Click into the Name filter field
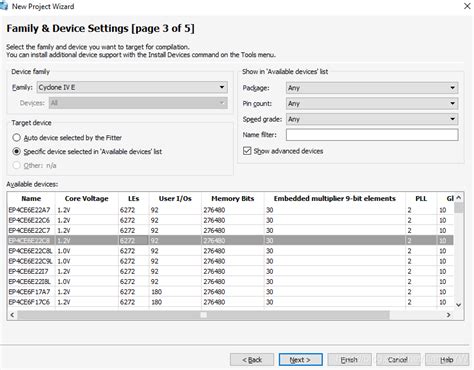 [372, 135]
